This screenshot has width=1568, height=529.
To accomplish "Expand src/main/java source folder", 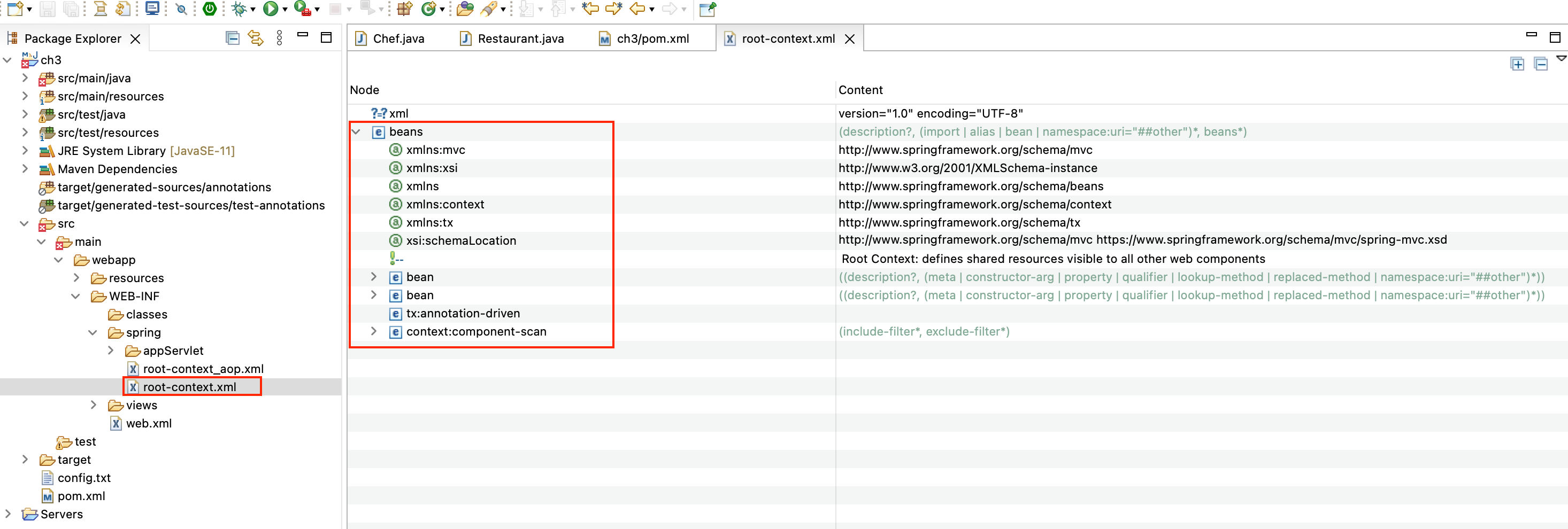I will 25,78.
